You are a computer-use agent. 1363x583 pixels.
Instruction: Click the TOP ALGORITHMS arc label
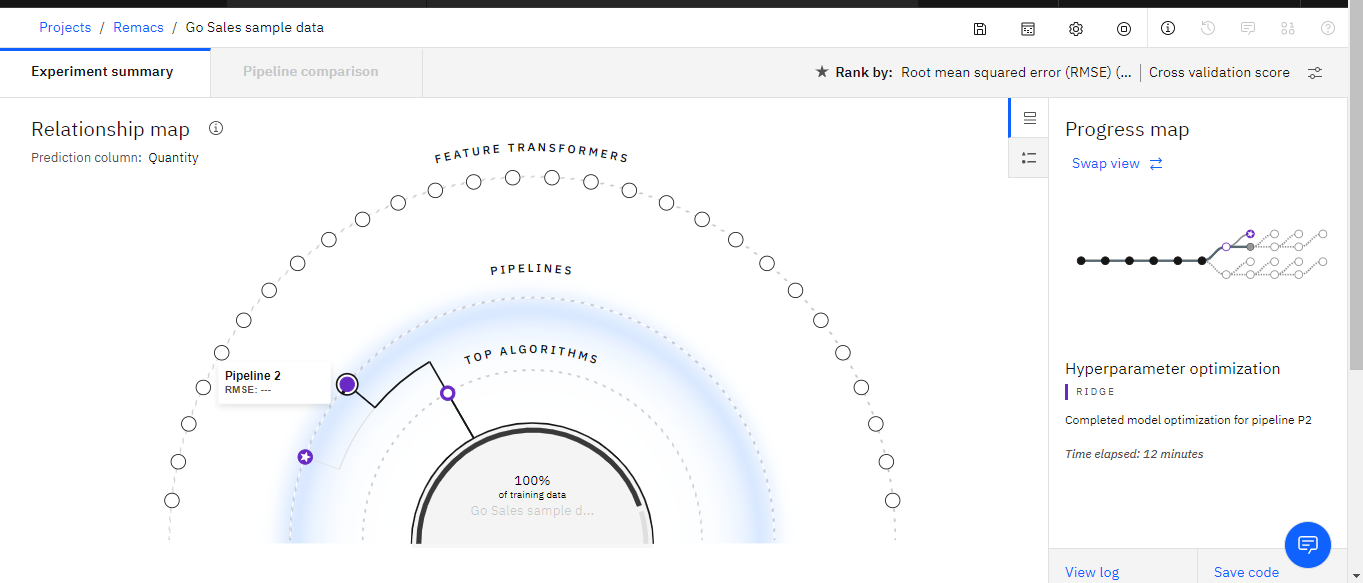(531, 354)
